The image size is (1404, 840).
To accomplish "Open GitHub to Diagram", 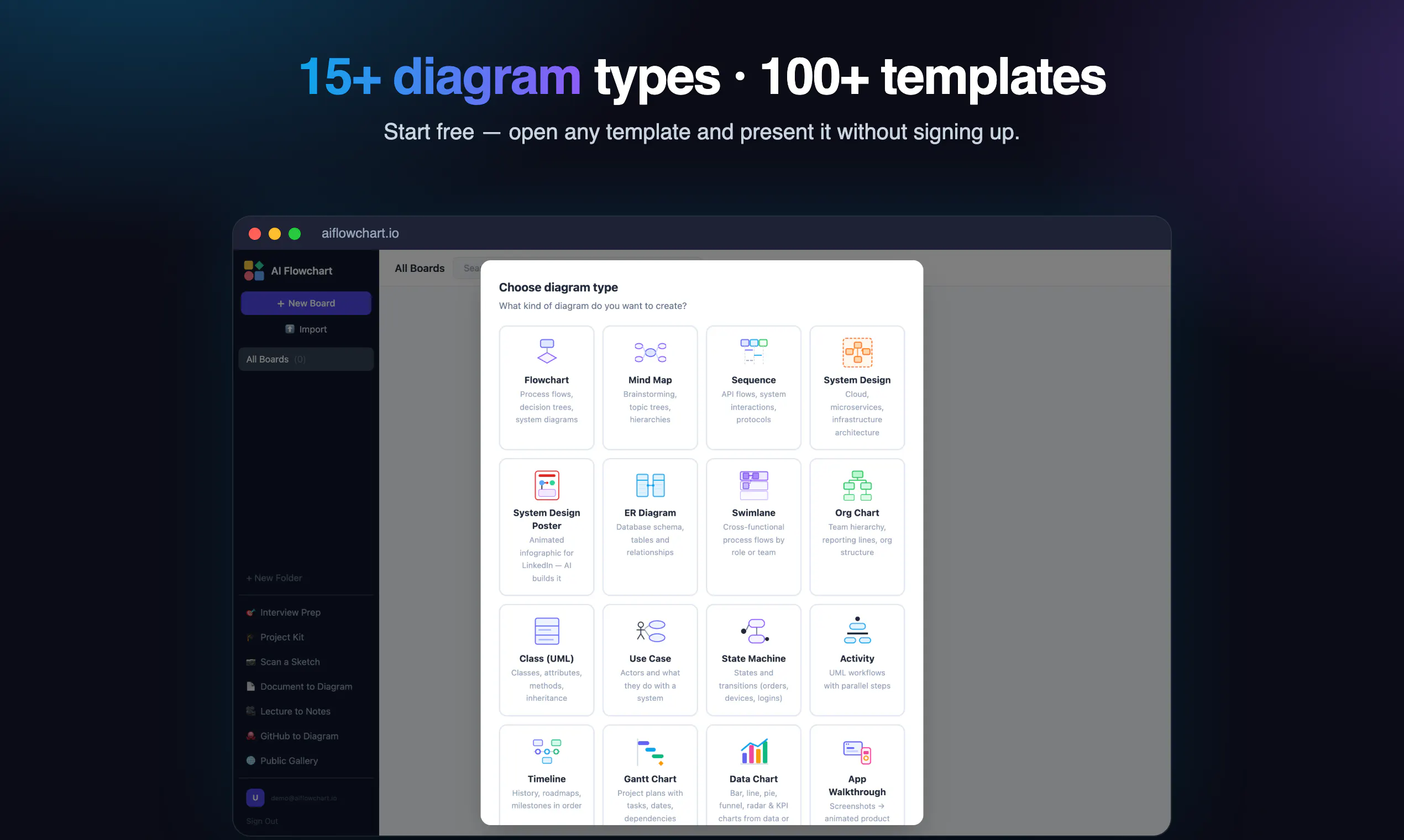I will click(306, 737).
